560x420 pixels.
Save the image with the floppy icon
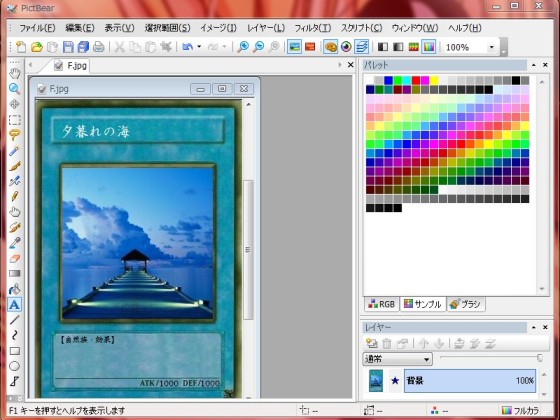pos(68,47)
